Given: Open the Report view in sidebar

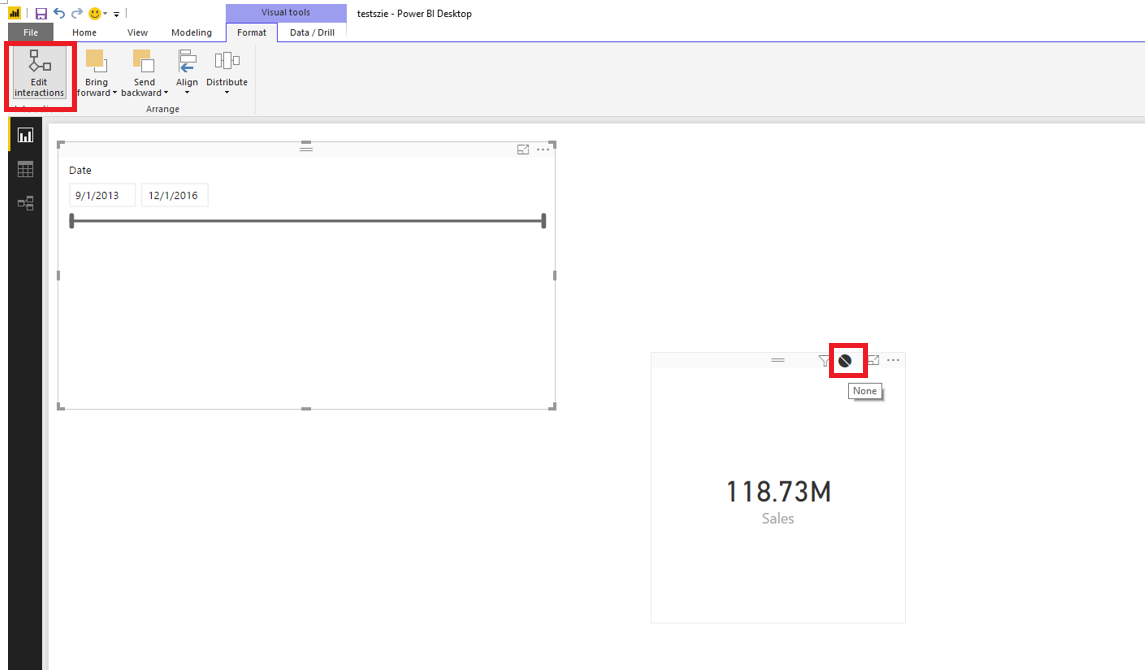Looking at the screenshot, I should pos(26,136).
